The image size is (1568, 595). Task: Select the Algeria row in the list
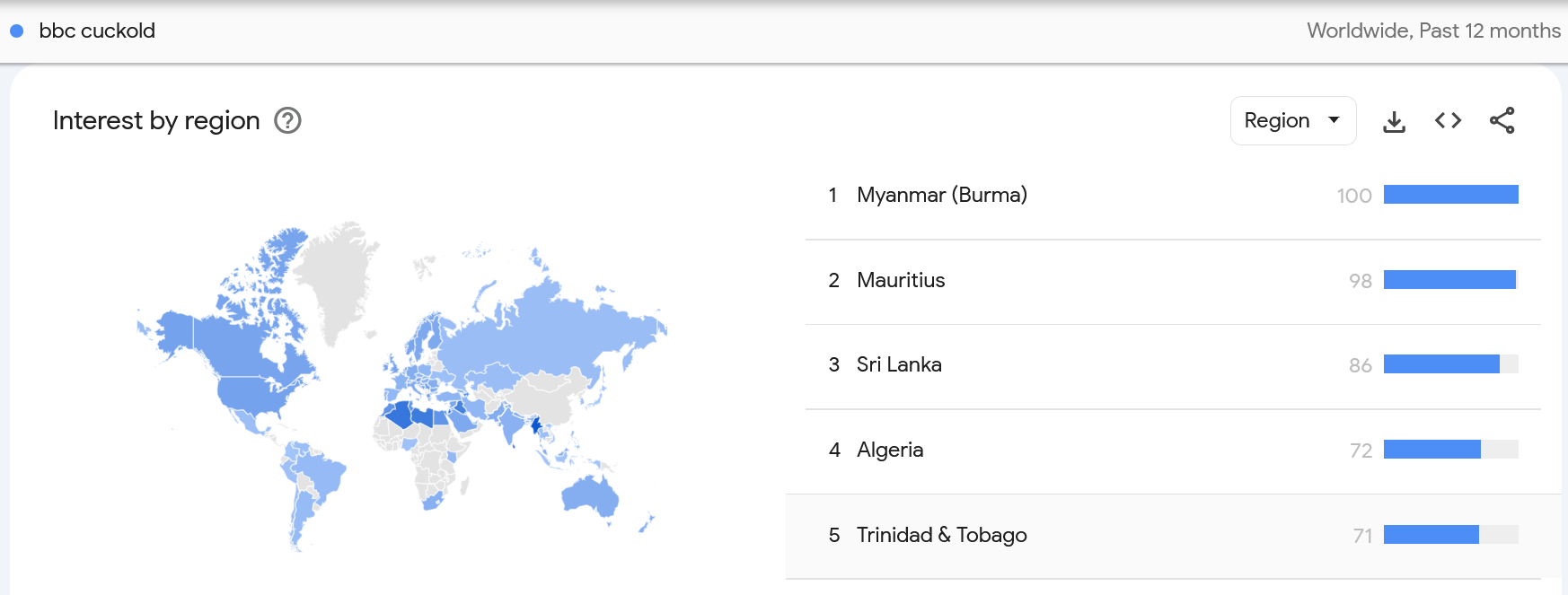click(x=890, y=450)
